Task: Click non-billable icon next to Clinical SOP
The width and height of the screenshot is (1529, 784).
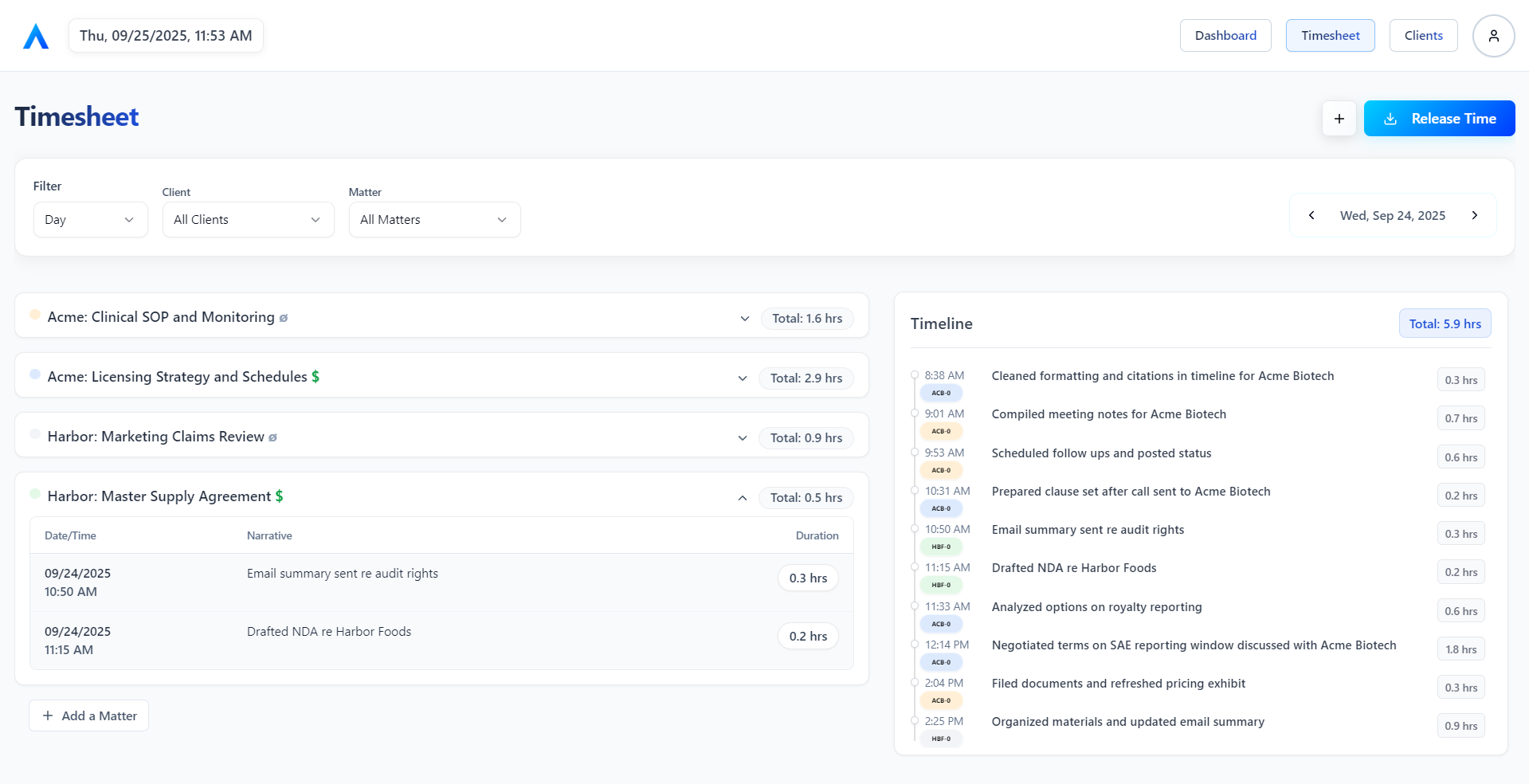Action: [x=284, y=318]
